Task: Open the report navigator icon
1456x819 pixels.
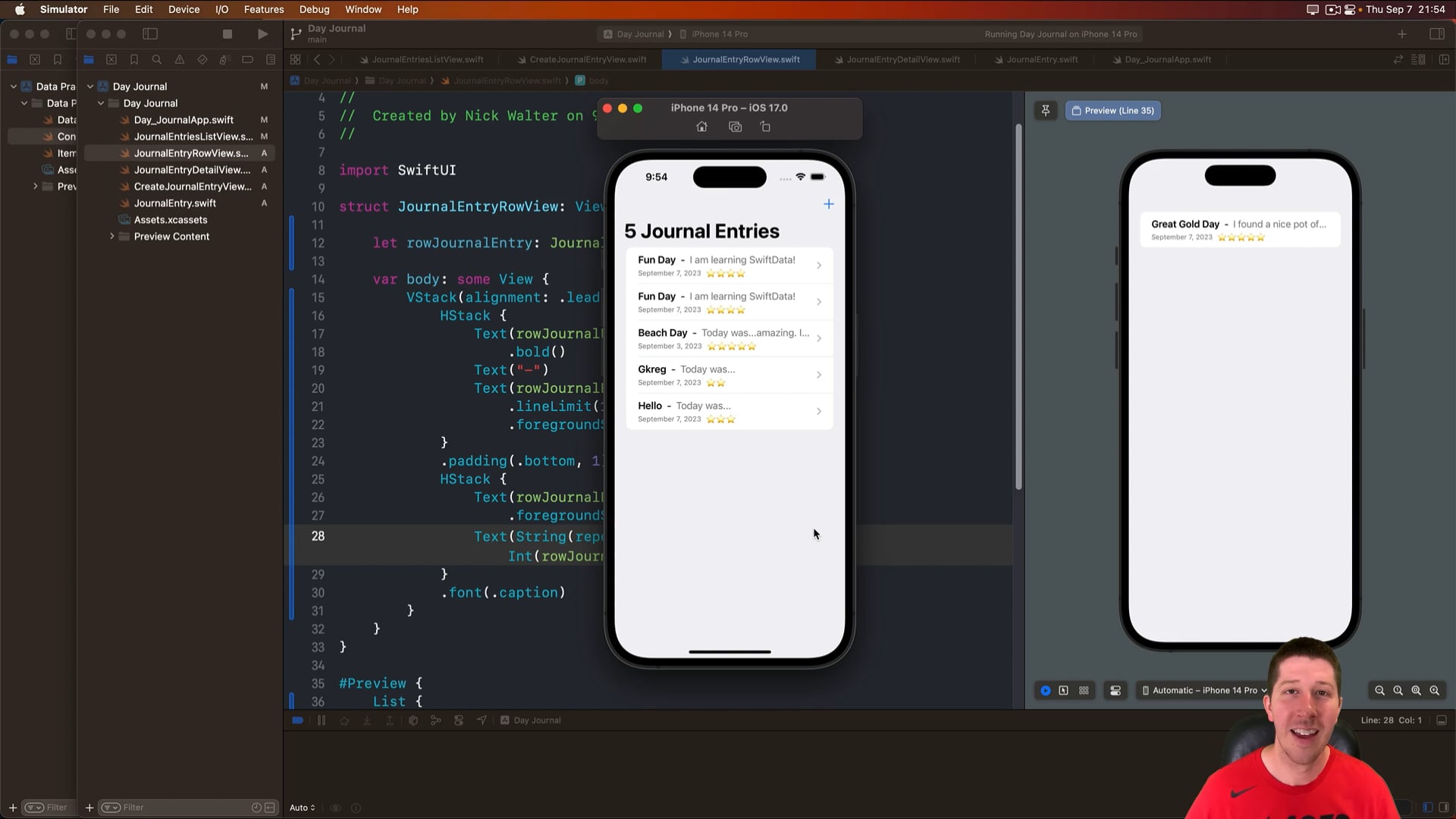Action: pyautogui.click(x=271, y=60)
